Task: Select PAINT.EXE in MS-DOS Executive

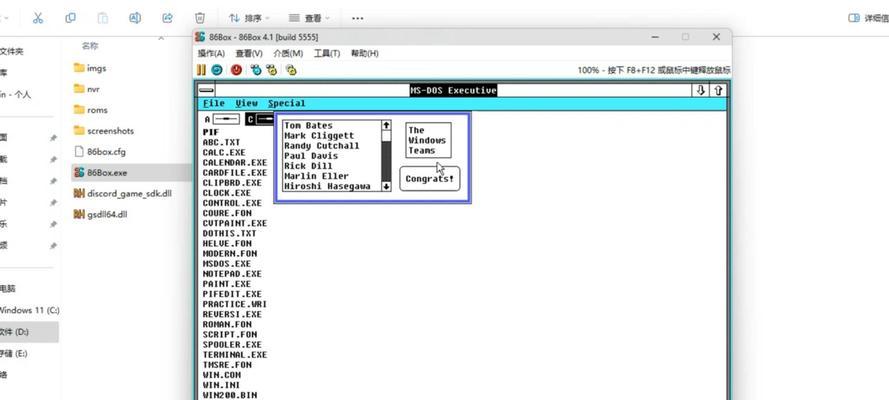Action: (x=227, y=284)
